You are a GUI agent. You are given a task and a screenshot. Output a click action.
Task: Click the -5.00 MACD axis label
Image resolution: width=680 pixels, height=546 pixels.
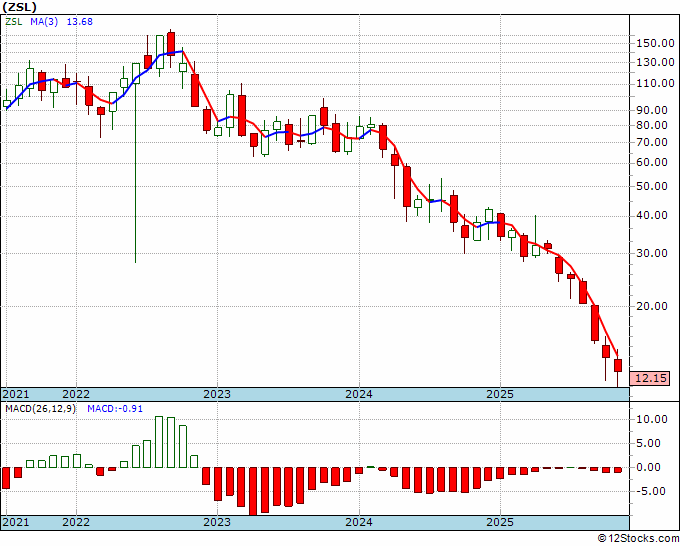point(652,491)
